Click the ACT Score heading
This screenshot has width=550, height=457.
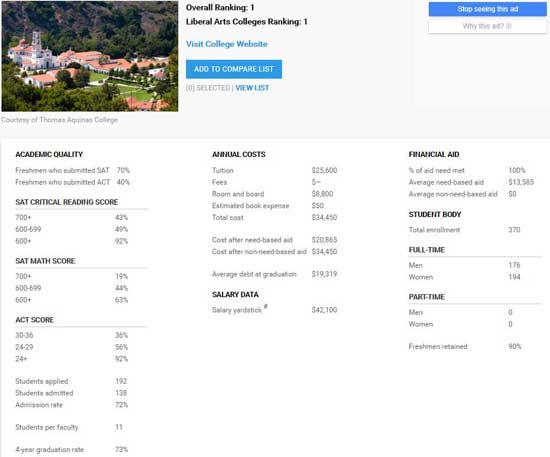[34, 320]
